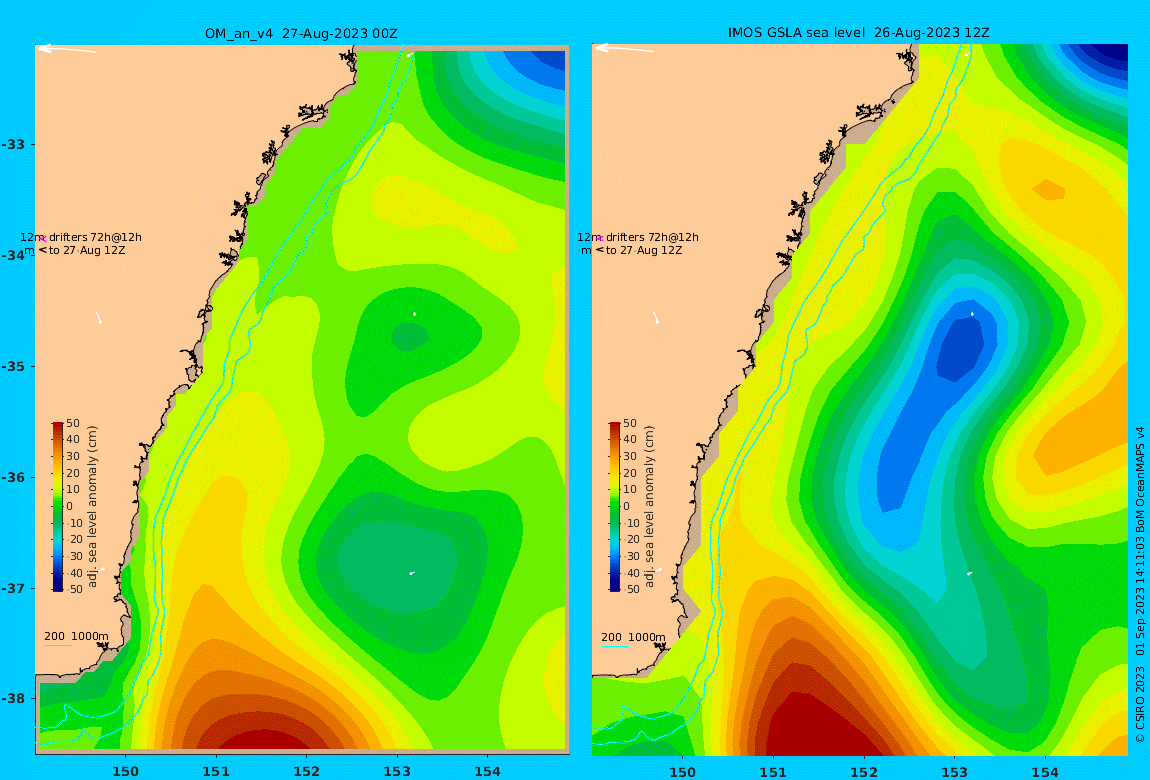Select magenta drifter marker in OM_an_v4 panel

[43, 238]
